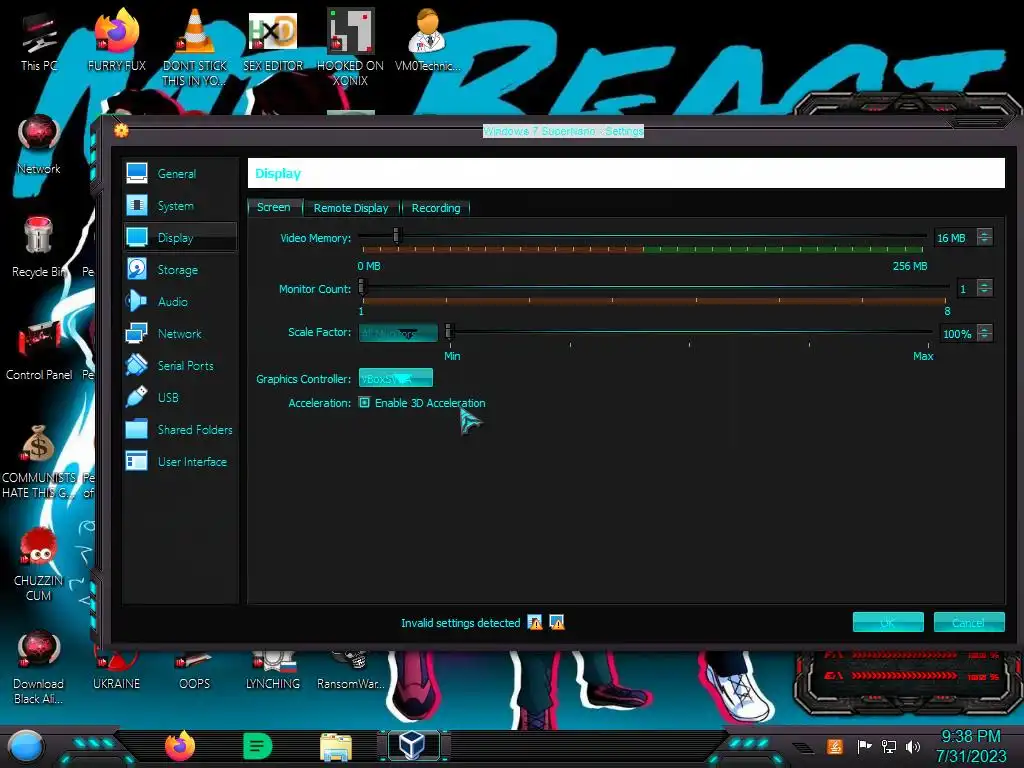Click the second invalid settings warning icon
The width and height of the screenshot is (1024, 768).
557,622
